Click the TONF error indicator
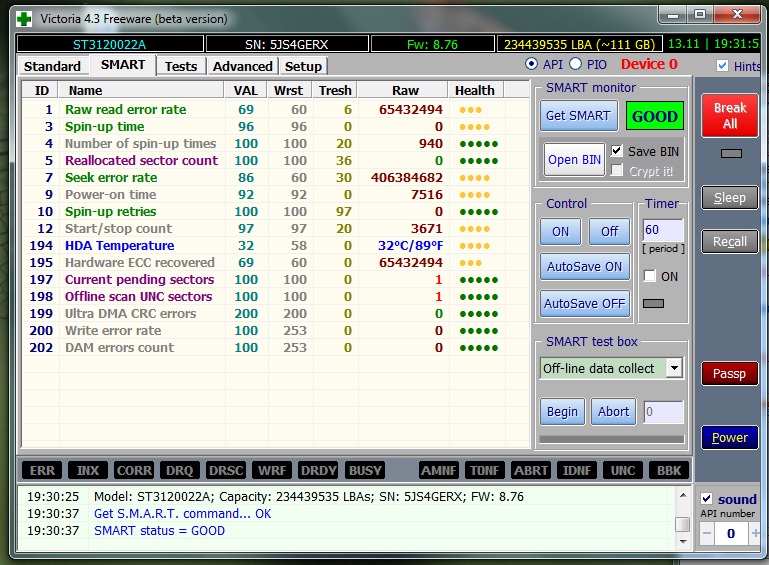 485,471
